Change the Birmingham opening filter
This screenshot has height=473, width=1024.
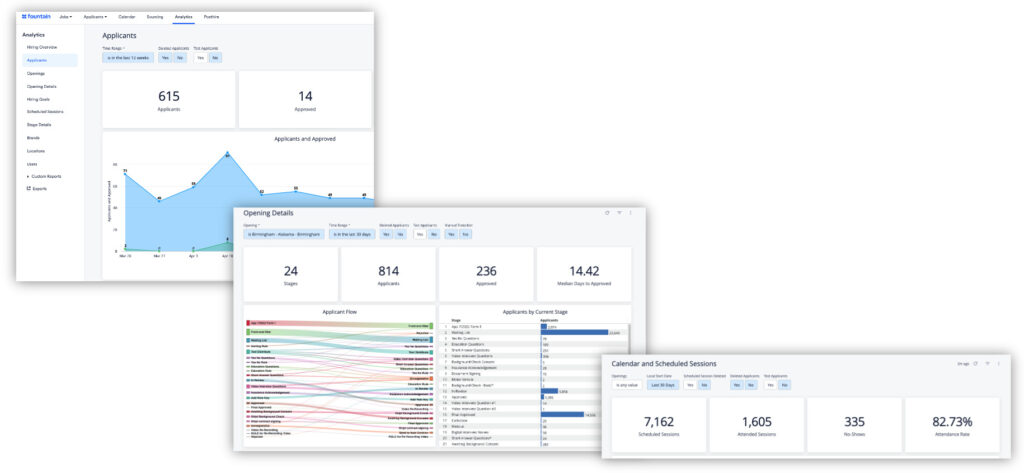click(x=284, y=234)
